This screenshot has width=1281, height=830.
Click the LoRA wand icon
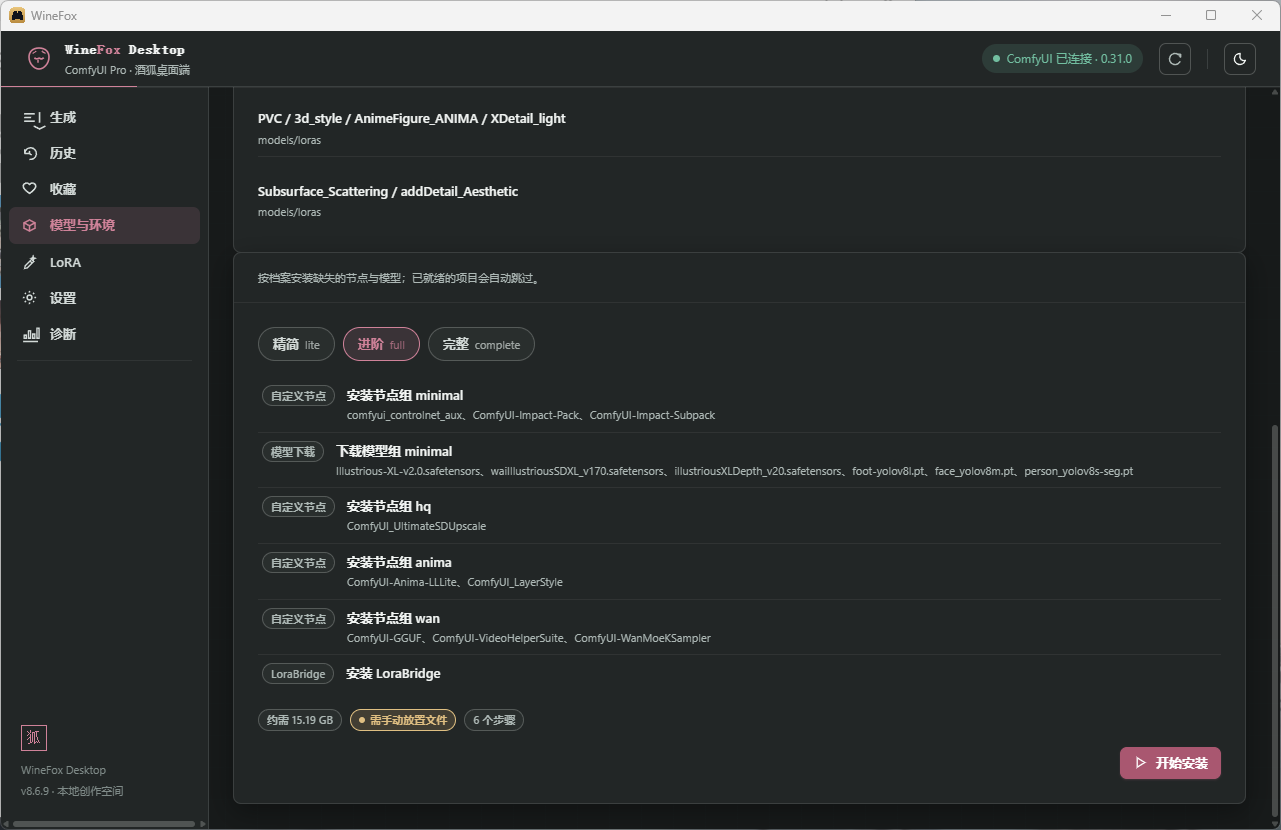click(30, 262)
